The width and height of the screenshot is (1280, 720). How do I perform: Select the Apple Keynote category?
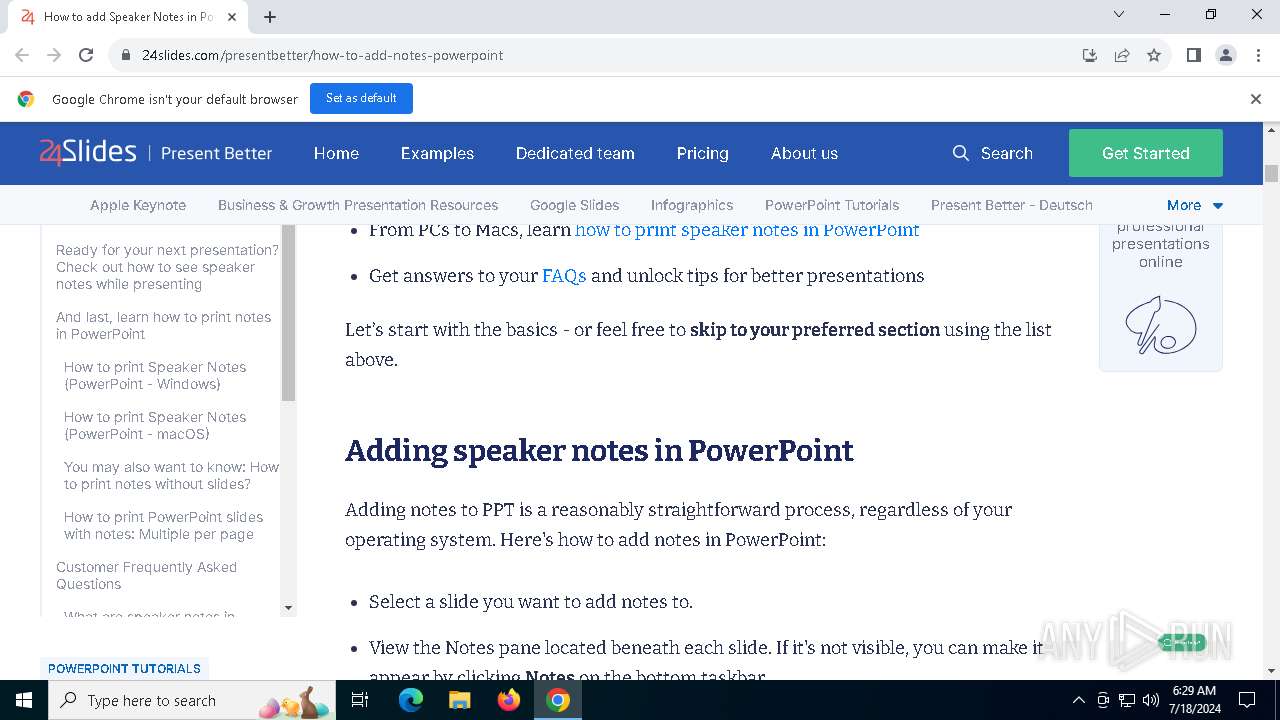coord(138,205)
